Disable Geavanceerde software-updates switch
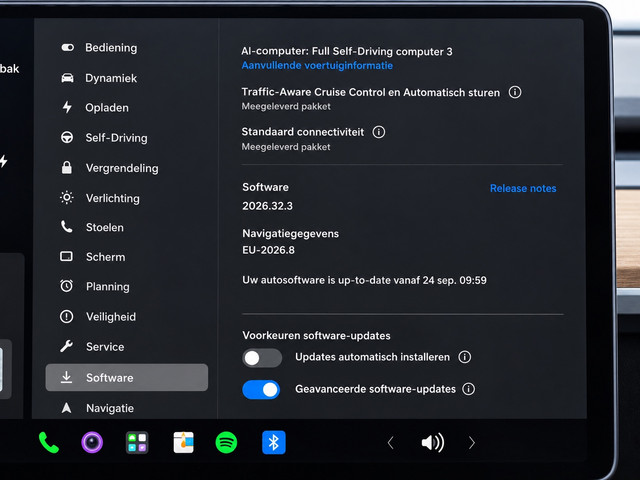The height and width of the screenshot is (480, 640). tap(261, 390)
